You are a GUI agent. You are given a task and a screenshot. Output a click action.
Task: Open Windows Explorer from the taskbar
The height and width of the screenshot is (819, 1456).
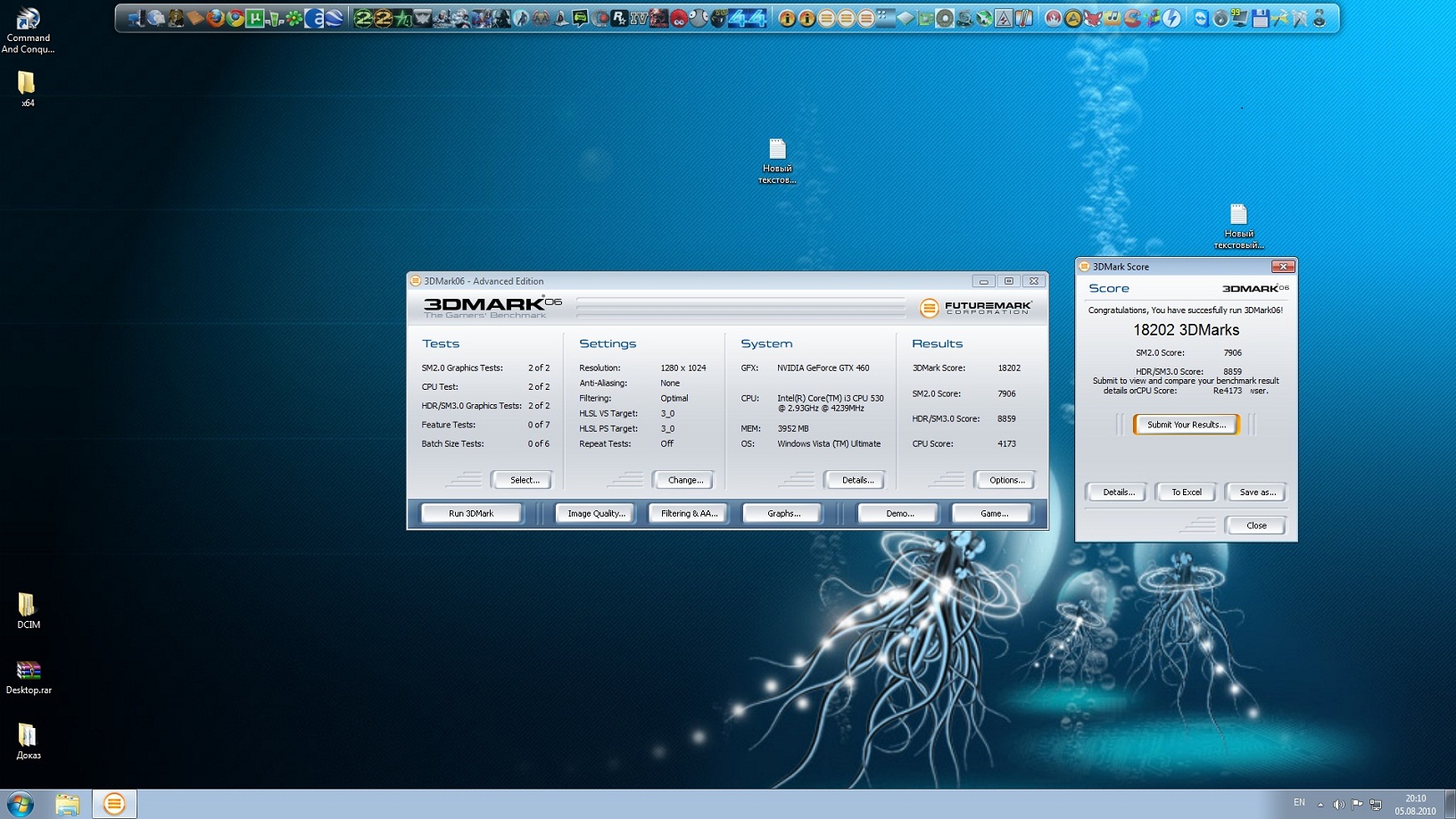coord(67,804)
